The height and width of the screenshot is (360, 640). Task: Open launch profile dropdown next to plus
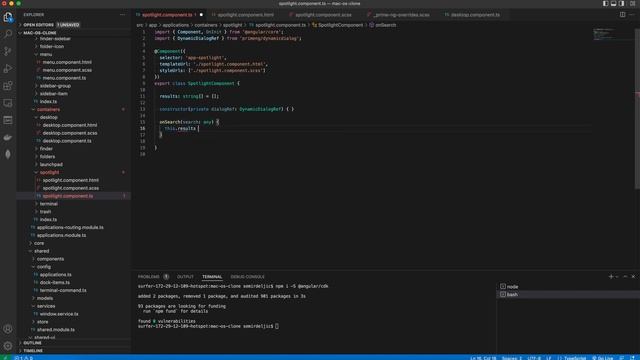coord(617,277)
